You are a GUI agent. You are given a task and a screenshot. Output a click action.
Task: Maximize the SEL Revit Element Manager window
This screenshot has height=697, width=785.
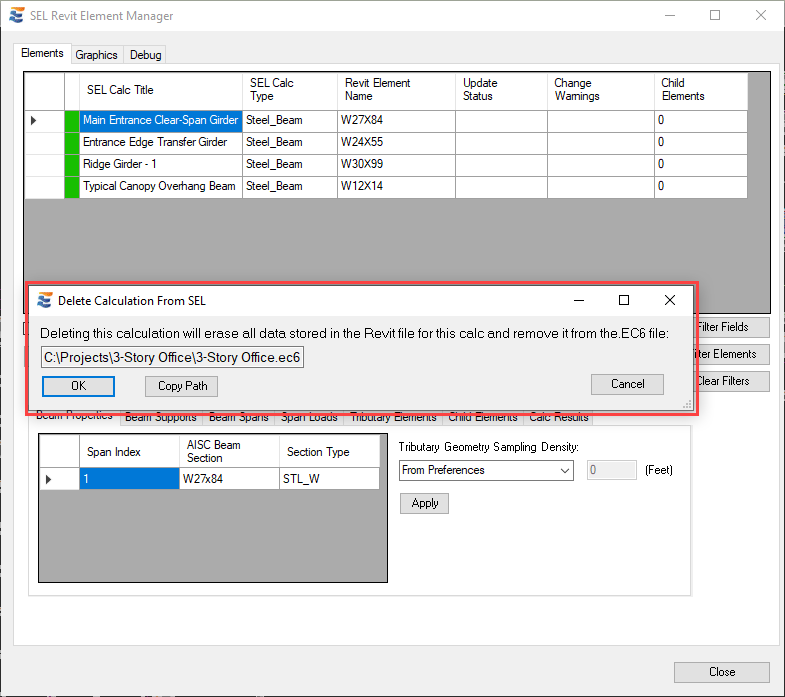(x=715, y=16)
